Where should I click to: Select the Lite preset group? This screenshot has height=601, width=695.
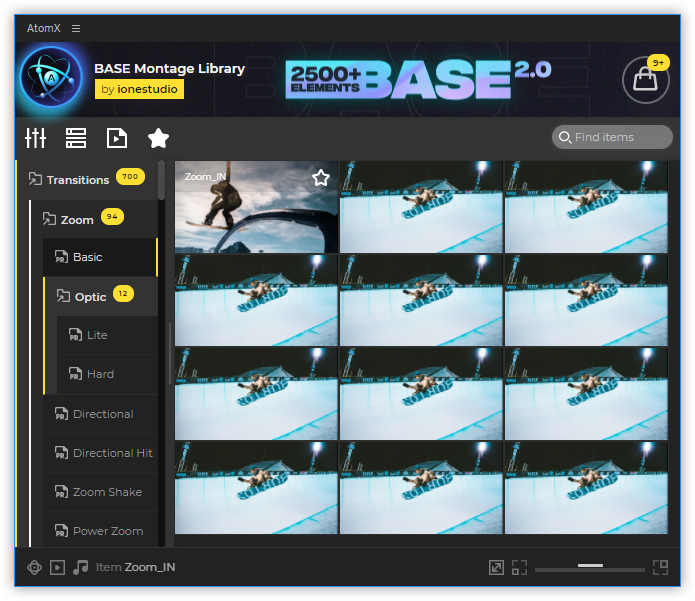coord(107,335)
